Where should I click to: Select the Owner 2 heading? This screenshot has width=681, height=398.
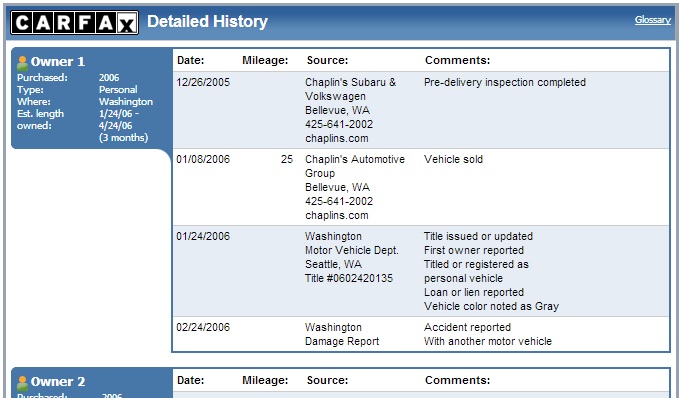coord(58,381)
